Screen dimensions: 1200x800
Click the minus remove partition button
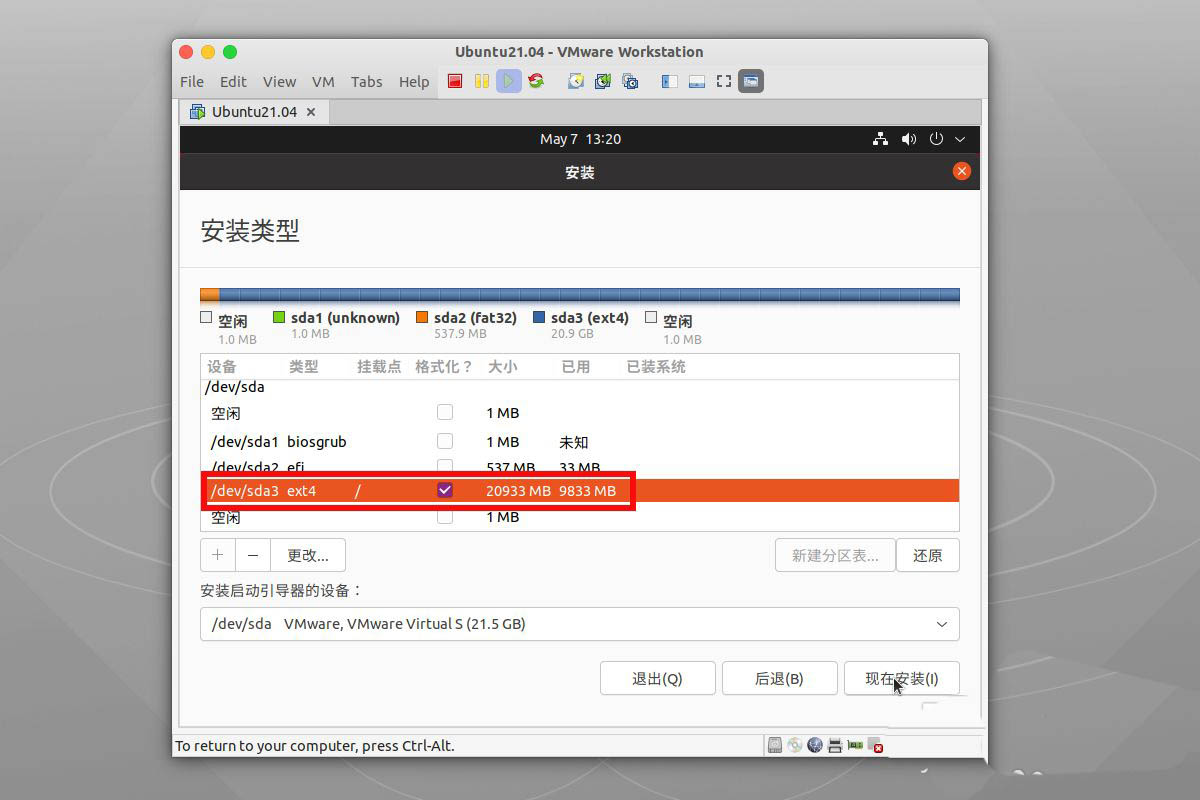coord(253,555)
